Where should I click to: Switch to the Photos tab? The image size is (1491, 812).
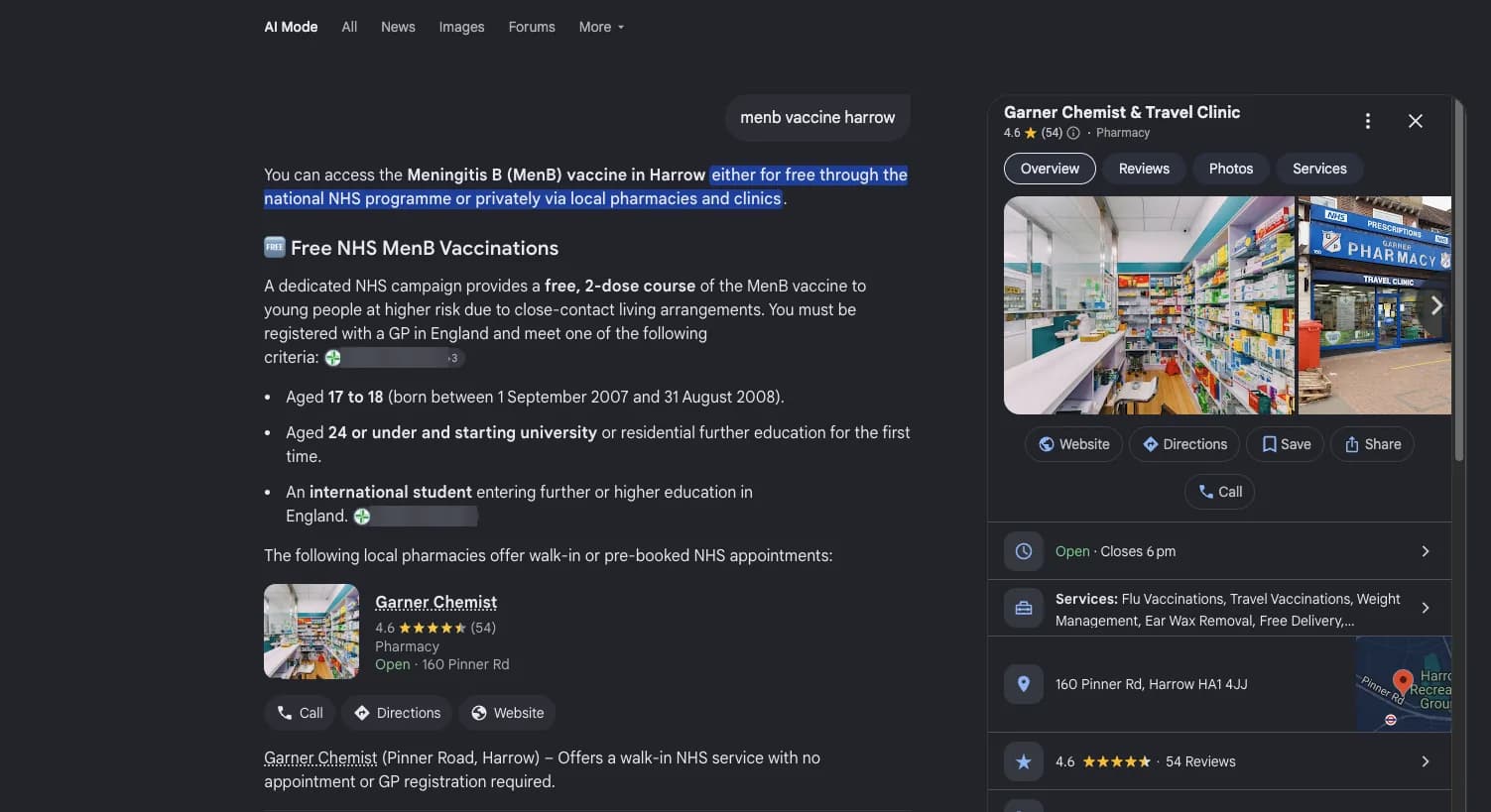1231,169
